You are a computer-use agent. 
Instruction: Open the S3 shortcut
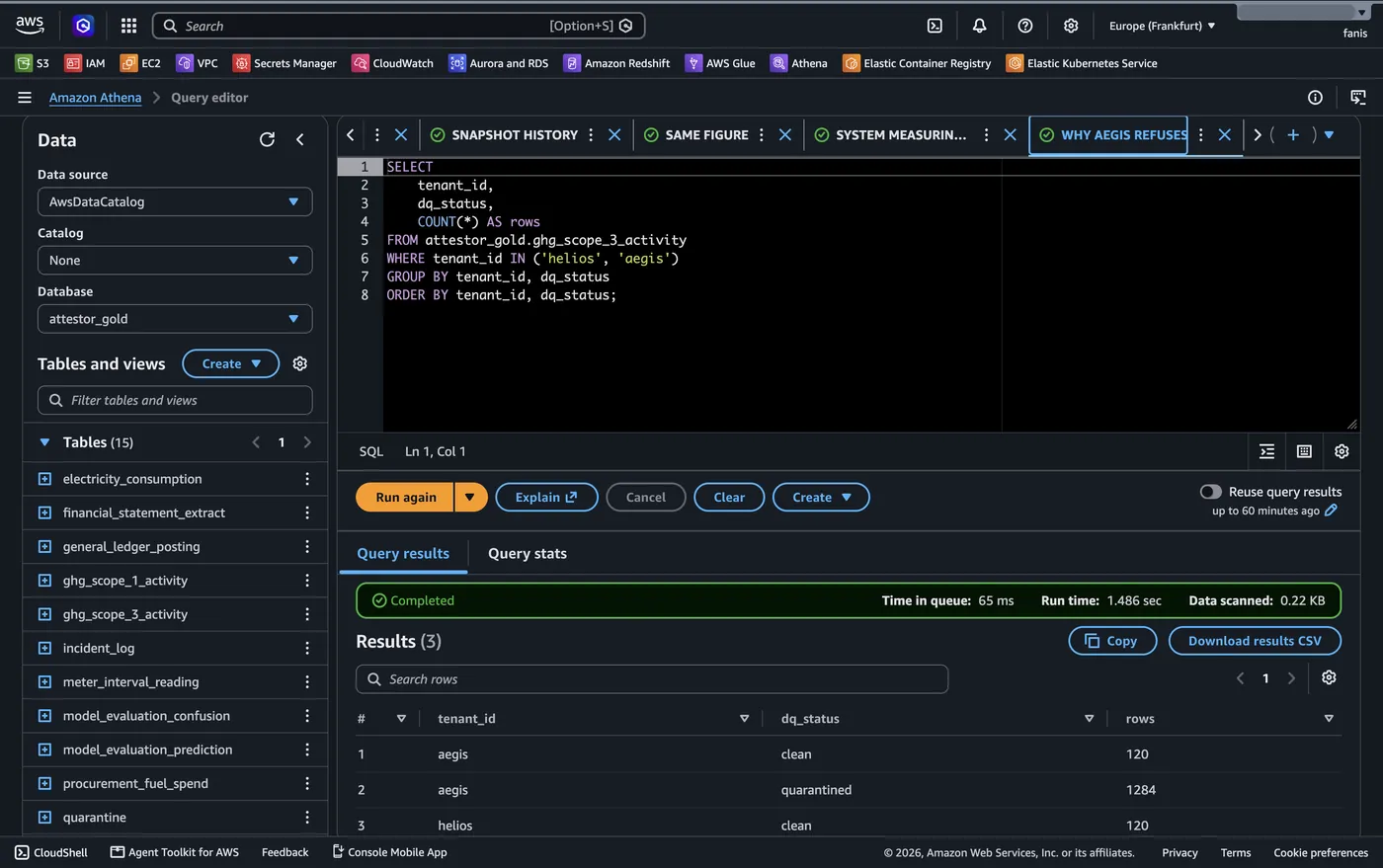[33, 63]
